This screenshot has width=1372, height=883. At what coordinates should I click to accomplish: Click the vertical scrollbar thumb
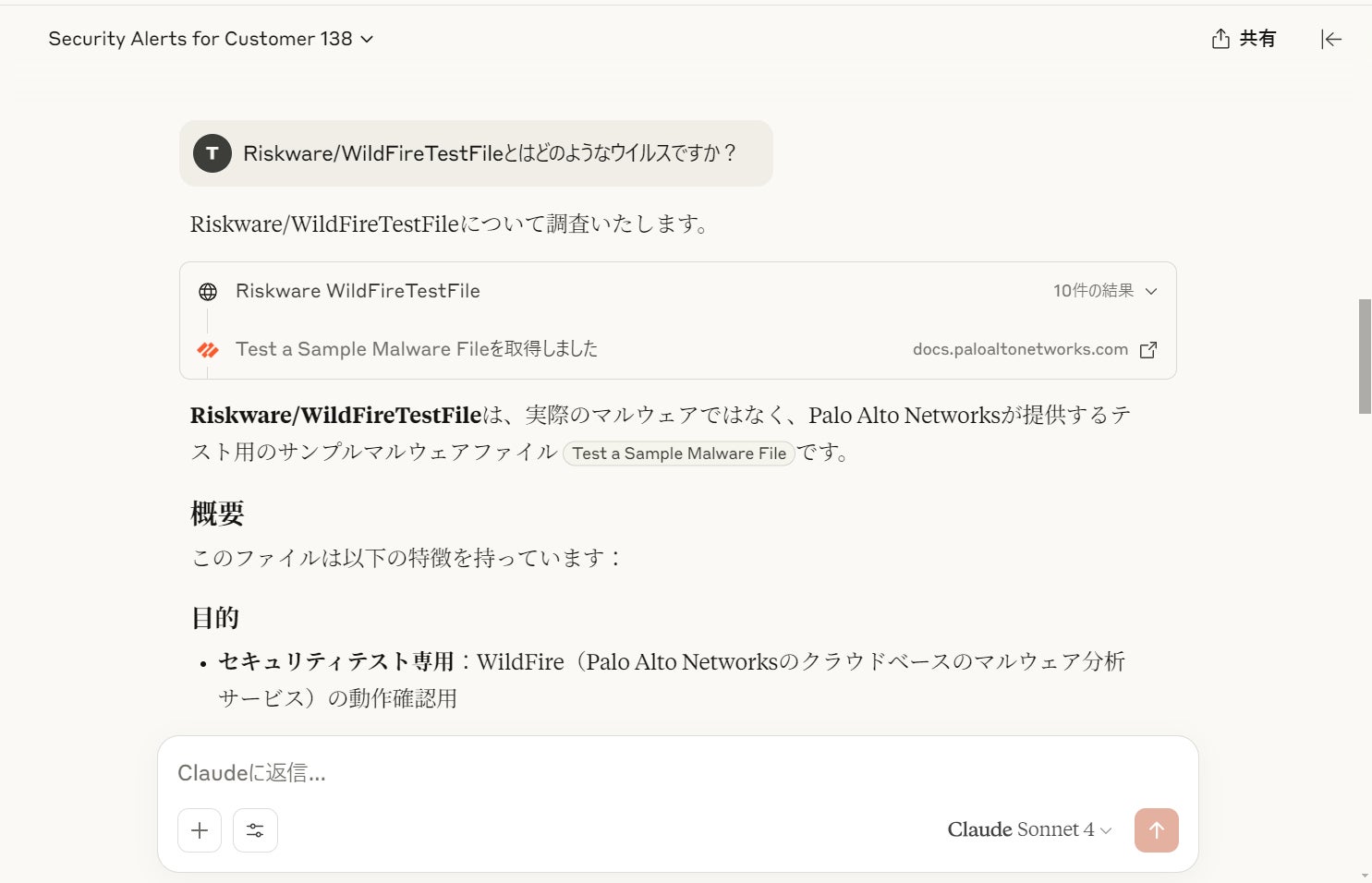tap(1365, 356)
